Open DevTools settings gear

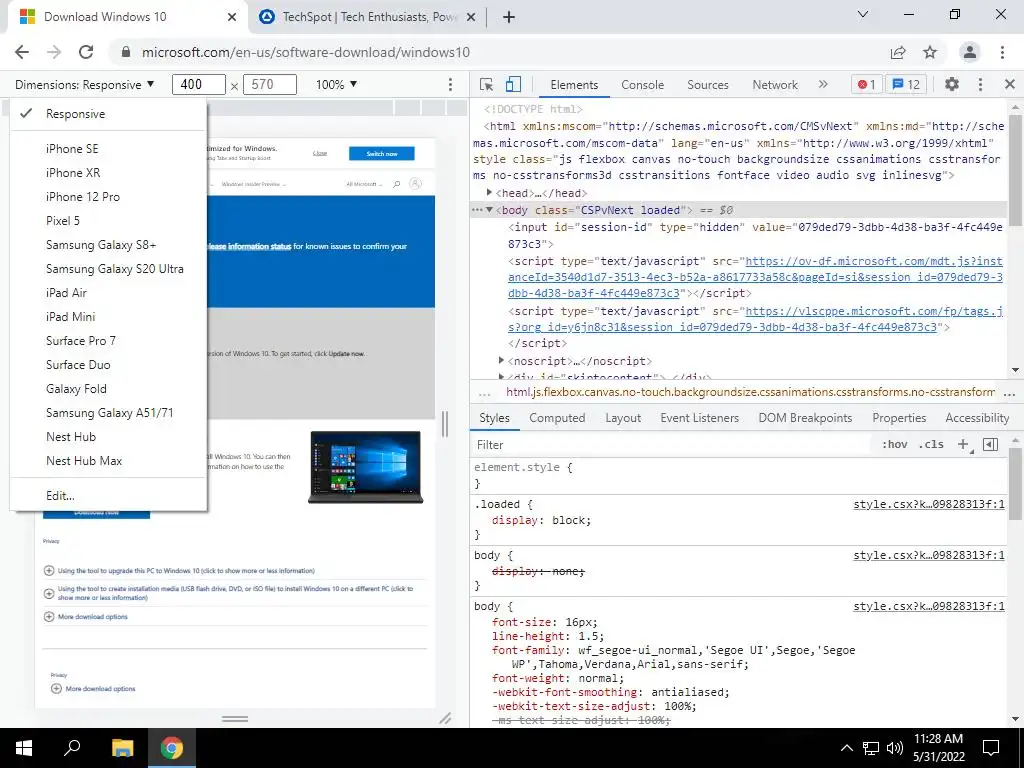pyautogui.click(x=952, y=84)
